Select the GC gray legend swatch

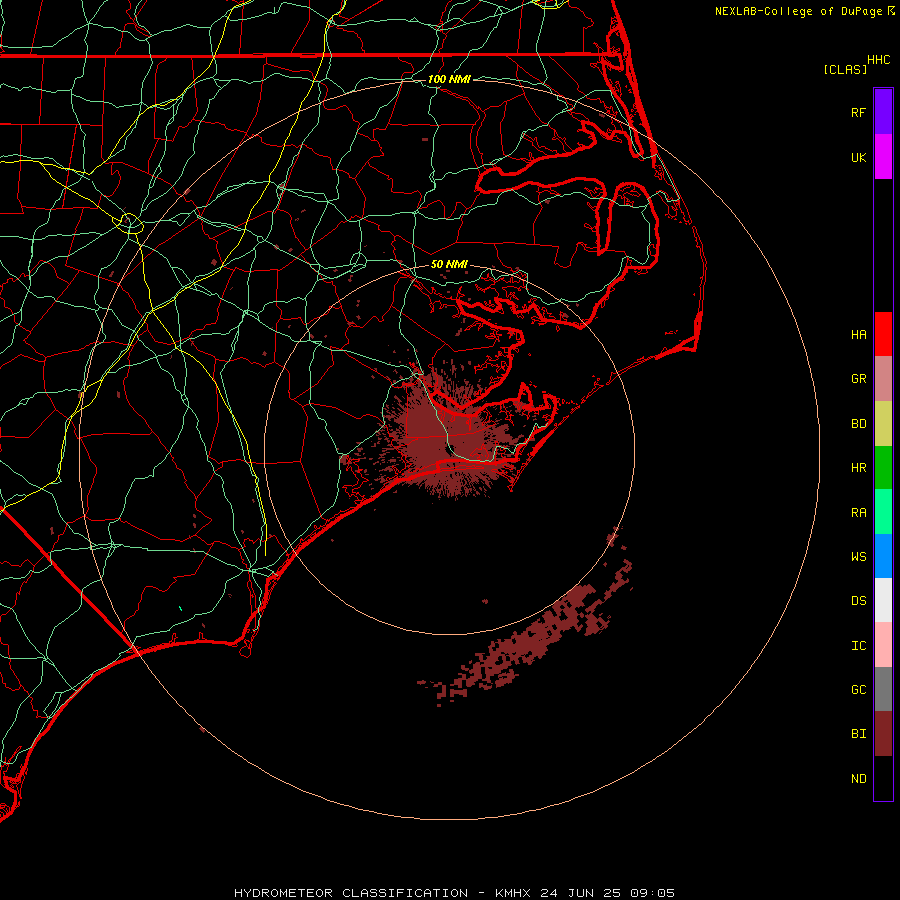point(883,689)
